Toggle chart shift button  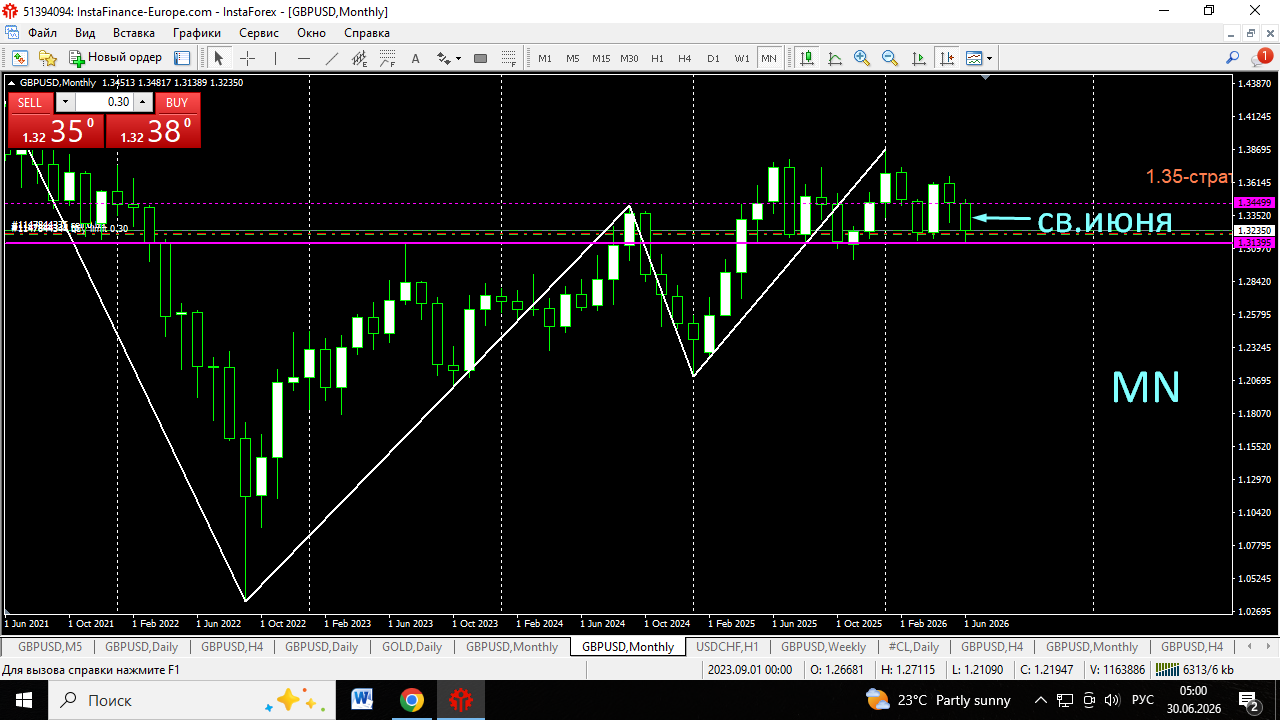(x=946, y=58)
